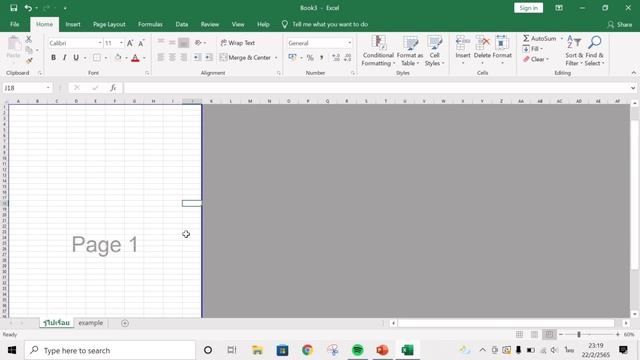The image size is (640, 360).
Task: Decrease indent of cell content
Action: click(x=197, y=58)
